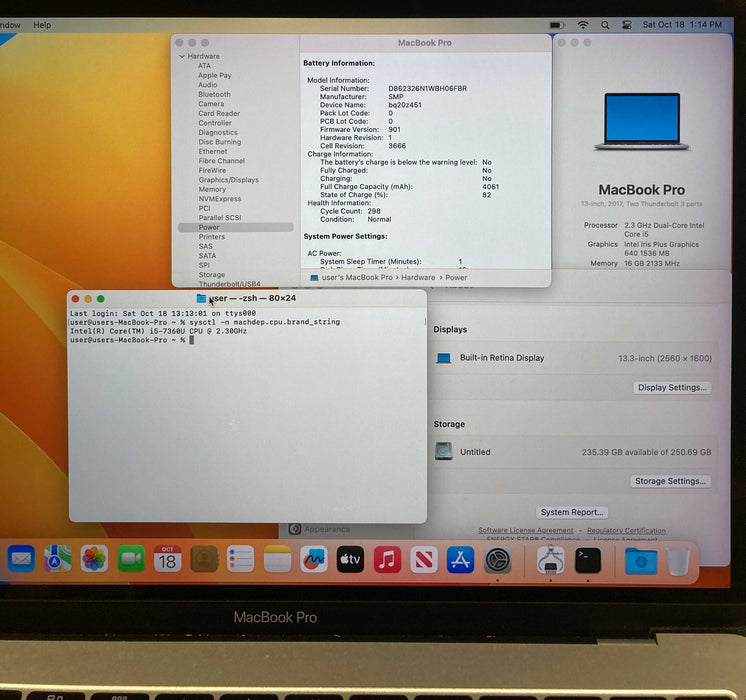The height and width of the screenshot is (700, 746).
Task: Select Graphics/Displays in hardware list
Action: 228,180
